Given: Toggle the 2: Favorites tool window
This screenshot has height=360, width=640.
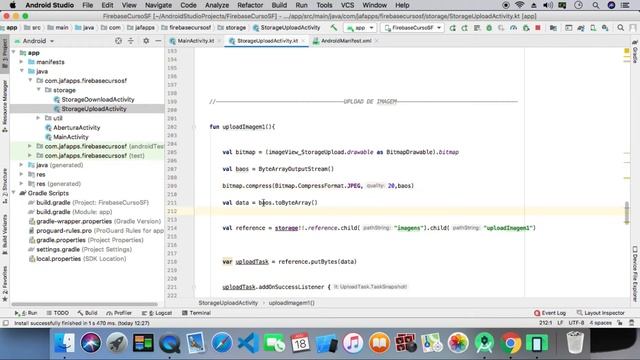Looking at the screenshot, I should [5, 284].
